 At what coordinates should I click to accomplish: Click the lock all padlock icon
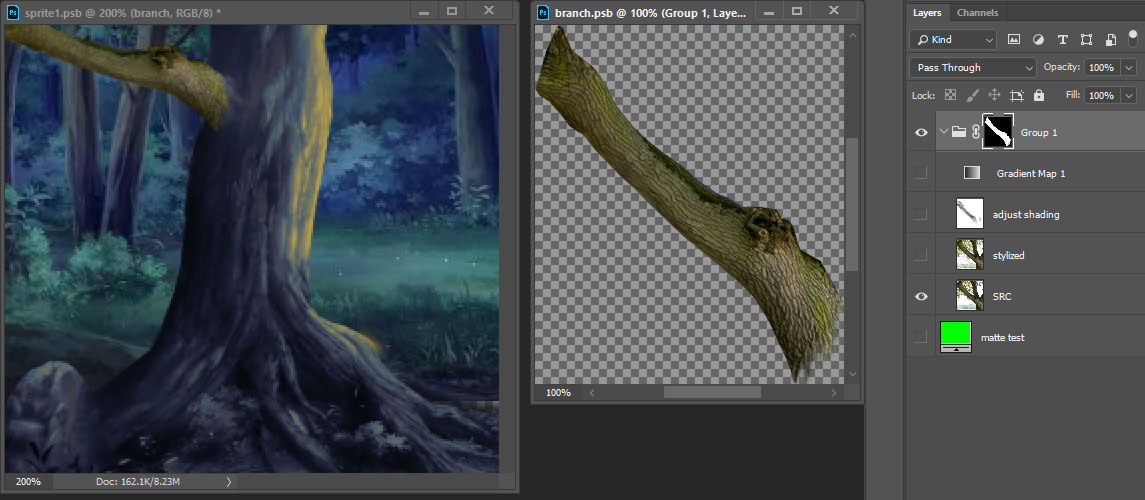[x=1039, y=95]
